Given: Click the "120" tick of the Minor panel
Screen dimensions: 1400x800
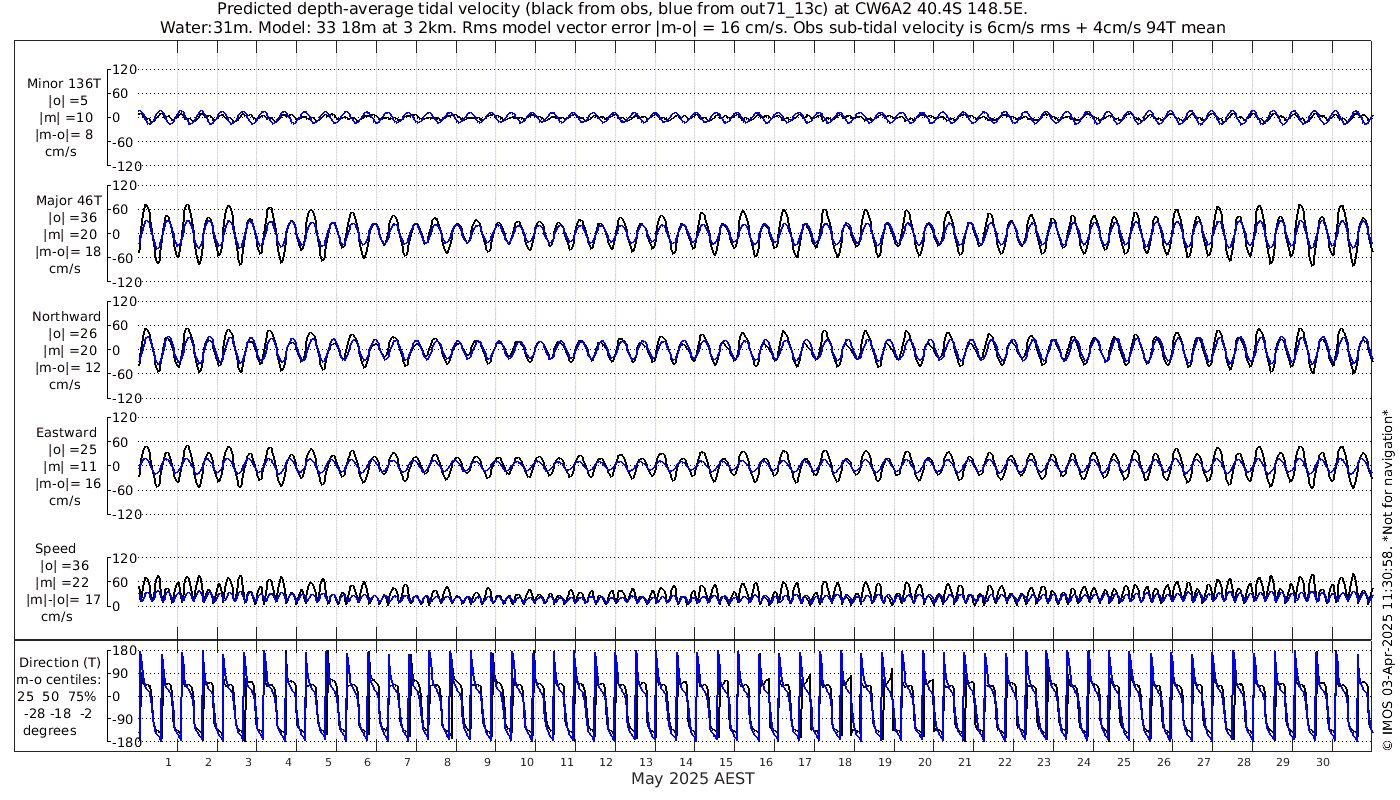Looking at the screenshot, I should coord(124,69).
